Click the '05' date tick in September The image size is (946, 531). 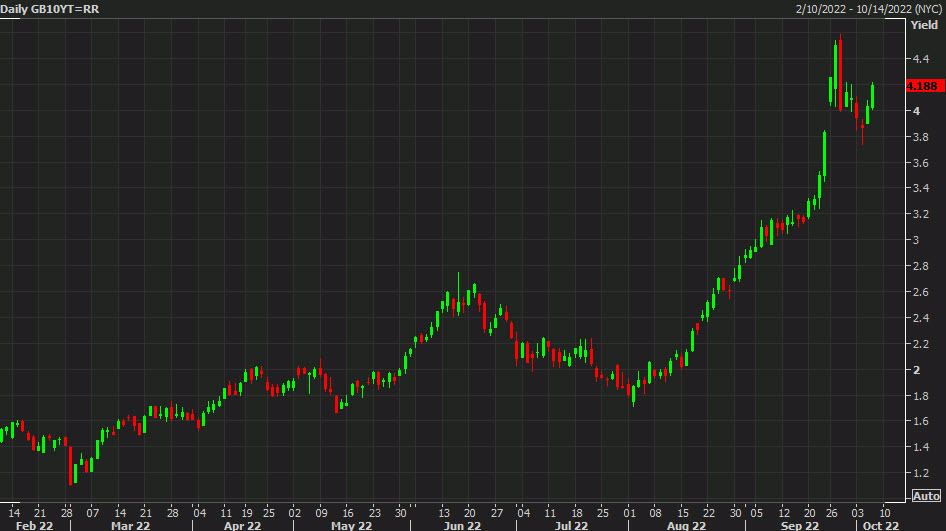(757, 513)
